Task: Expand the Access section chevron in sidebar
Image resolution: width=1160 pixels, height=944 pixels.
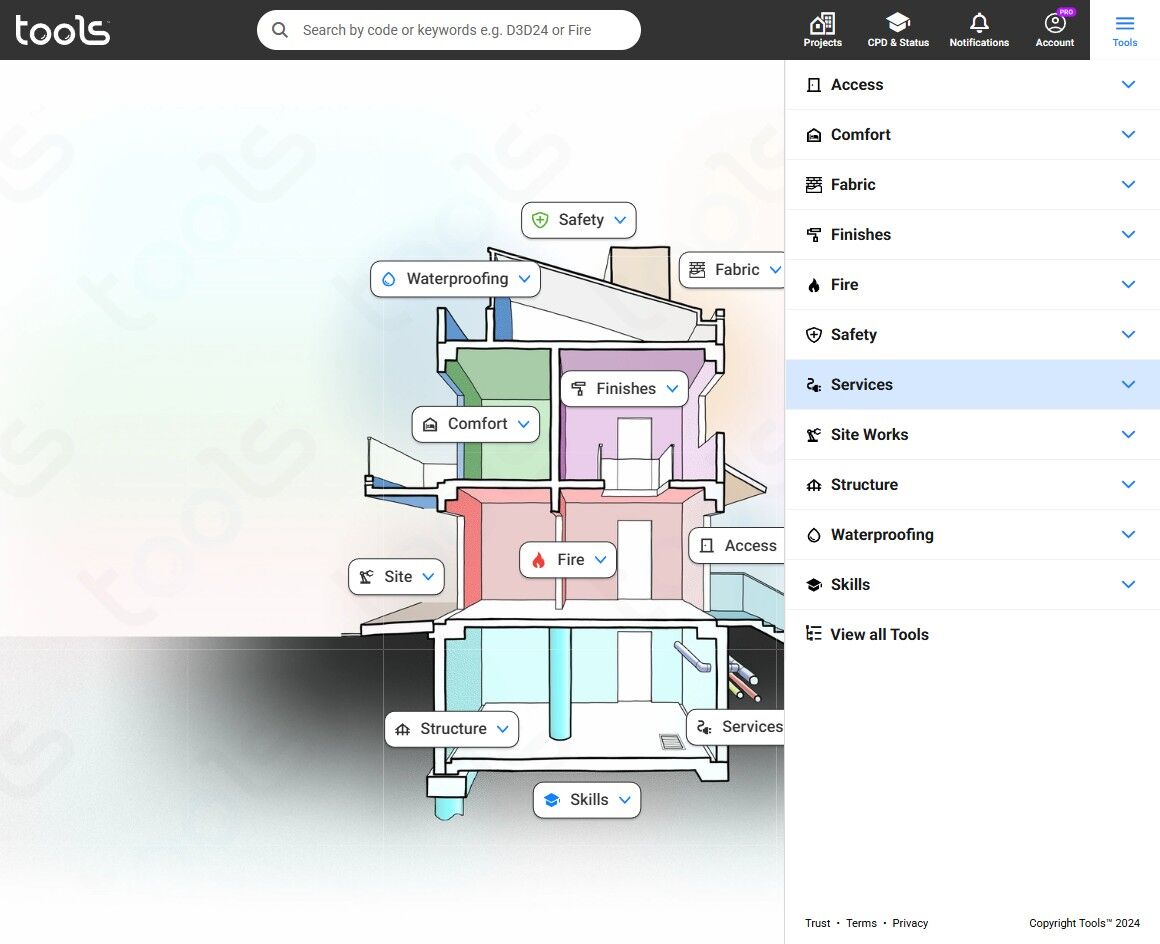Action: pyautogui.click(x=1128, y=84)
